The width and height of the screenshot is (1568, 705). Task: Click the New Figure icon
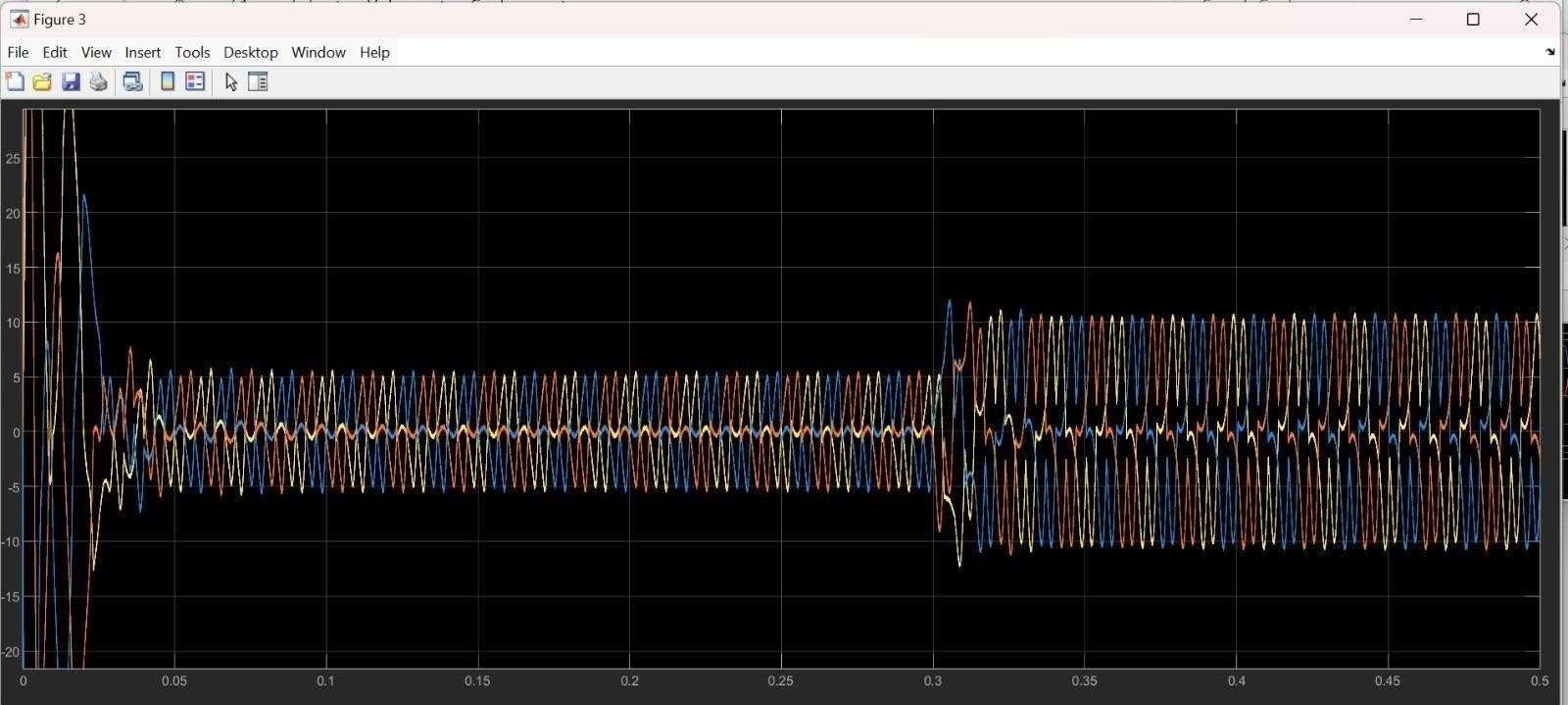pyautogui.click(x=15, y=82)
